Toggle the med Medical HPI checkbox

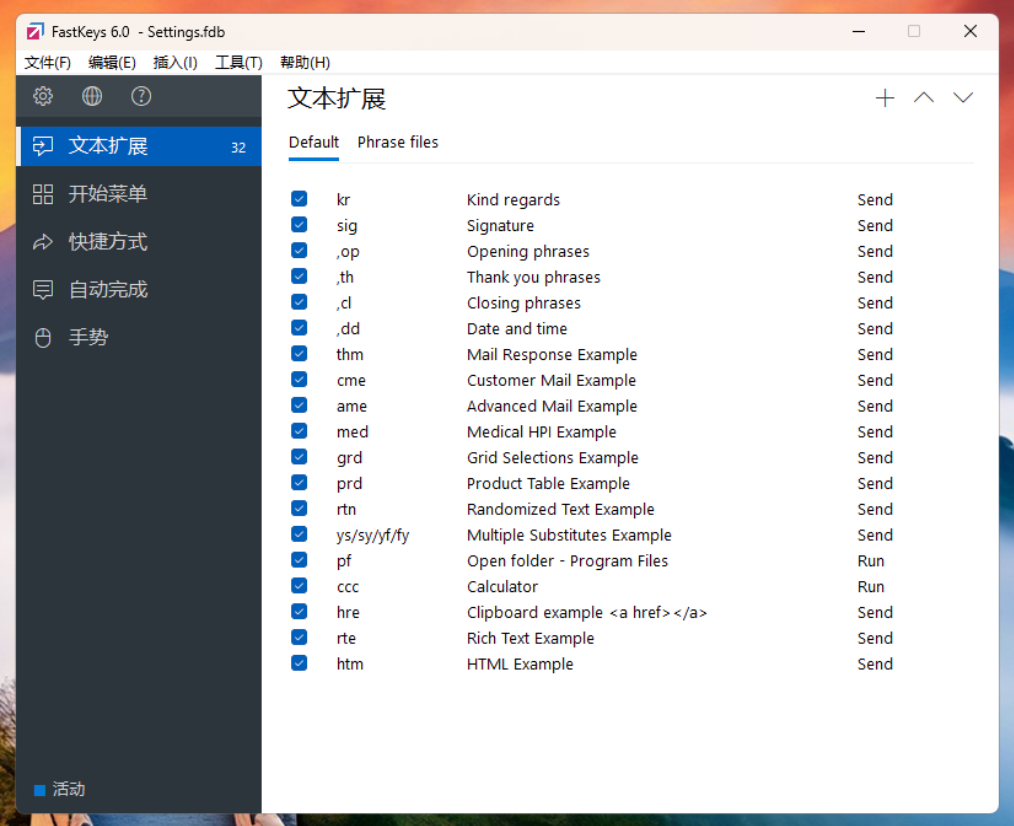coord(299,431)
